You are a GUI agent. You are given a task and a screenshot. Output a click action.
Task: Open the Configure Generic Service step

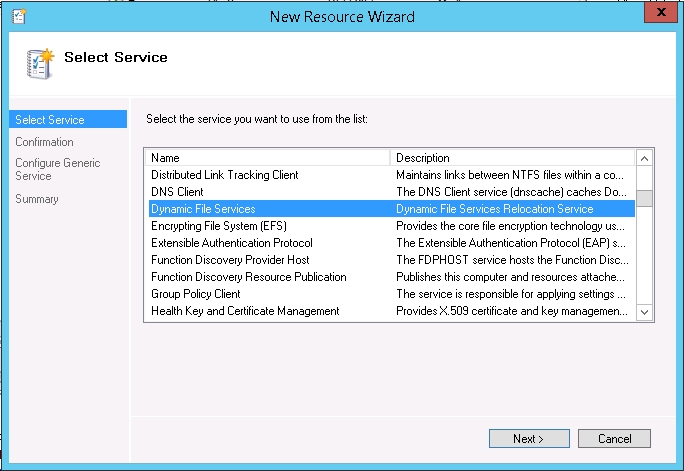point(57,169)
